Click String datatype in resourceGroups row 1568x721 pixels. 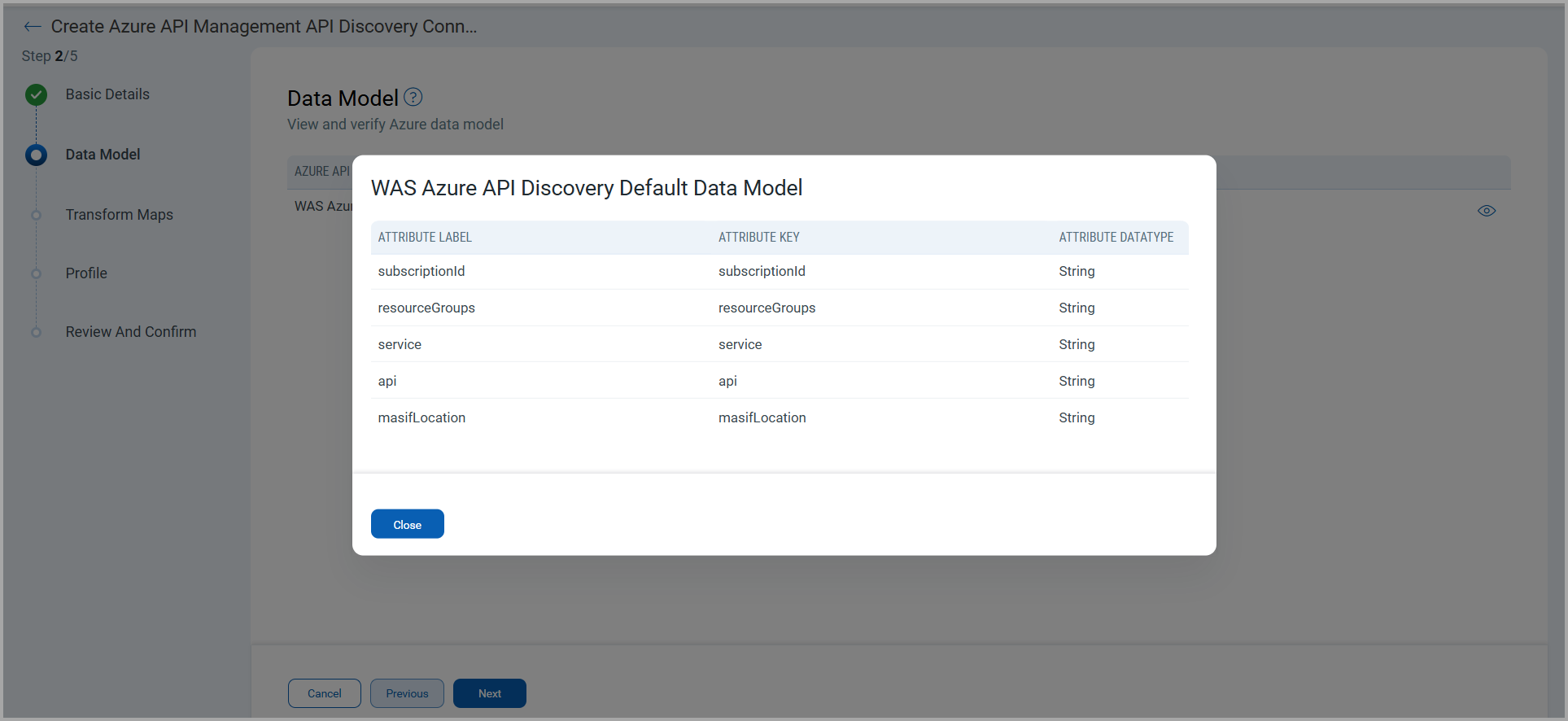pyautogui.click(x=1077, y=308)
